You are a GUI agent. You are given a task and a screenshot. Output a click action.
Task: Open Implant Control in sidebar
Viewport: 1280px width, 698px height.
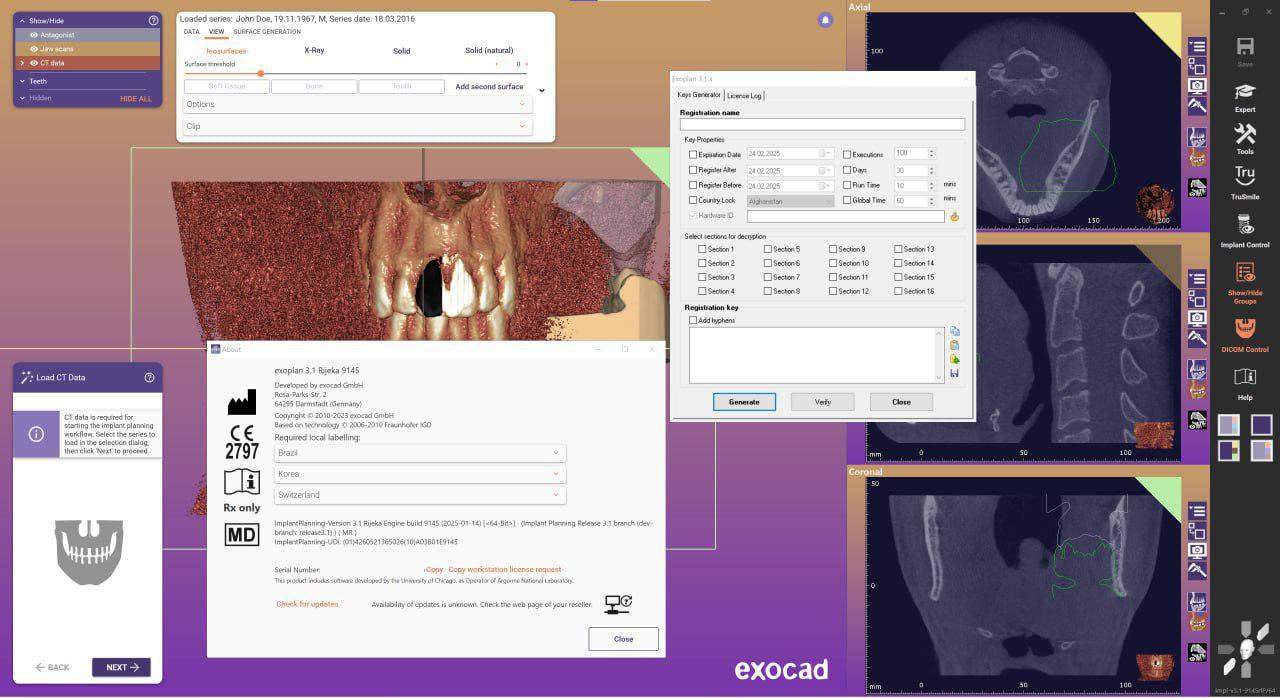[1245, 225]
